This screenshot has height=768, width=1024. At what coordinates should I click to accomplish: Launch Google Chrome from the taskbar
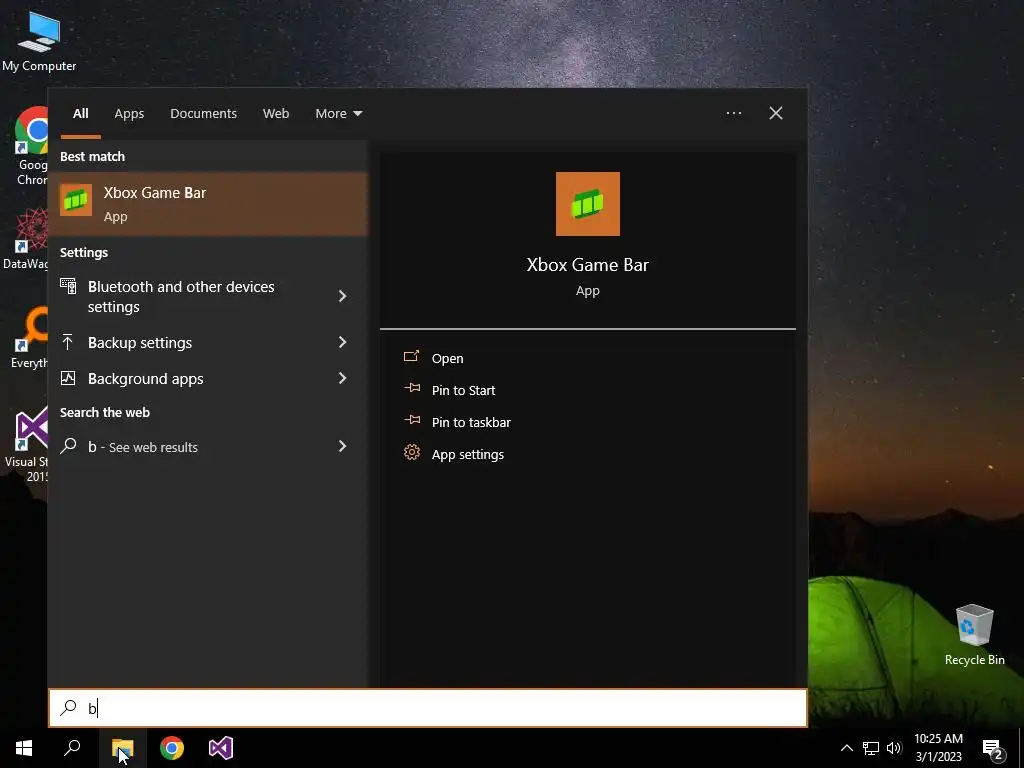pyautogui.click(x=172, y=748)
